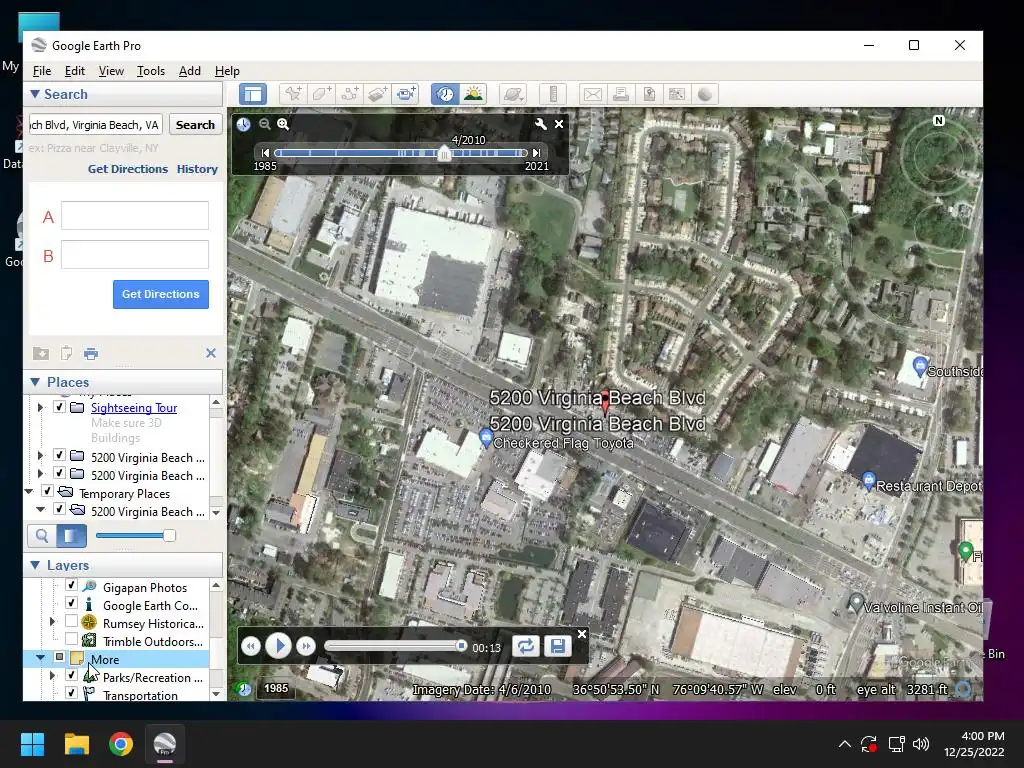1024x768 pixels.
Task: Click the Checkered Flag Toyota map pin
Action: (x=485, y=438)
